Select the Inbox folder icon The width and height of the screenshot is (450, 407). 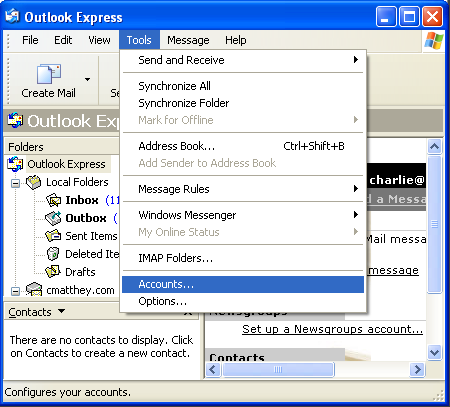click(54, 200)
